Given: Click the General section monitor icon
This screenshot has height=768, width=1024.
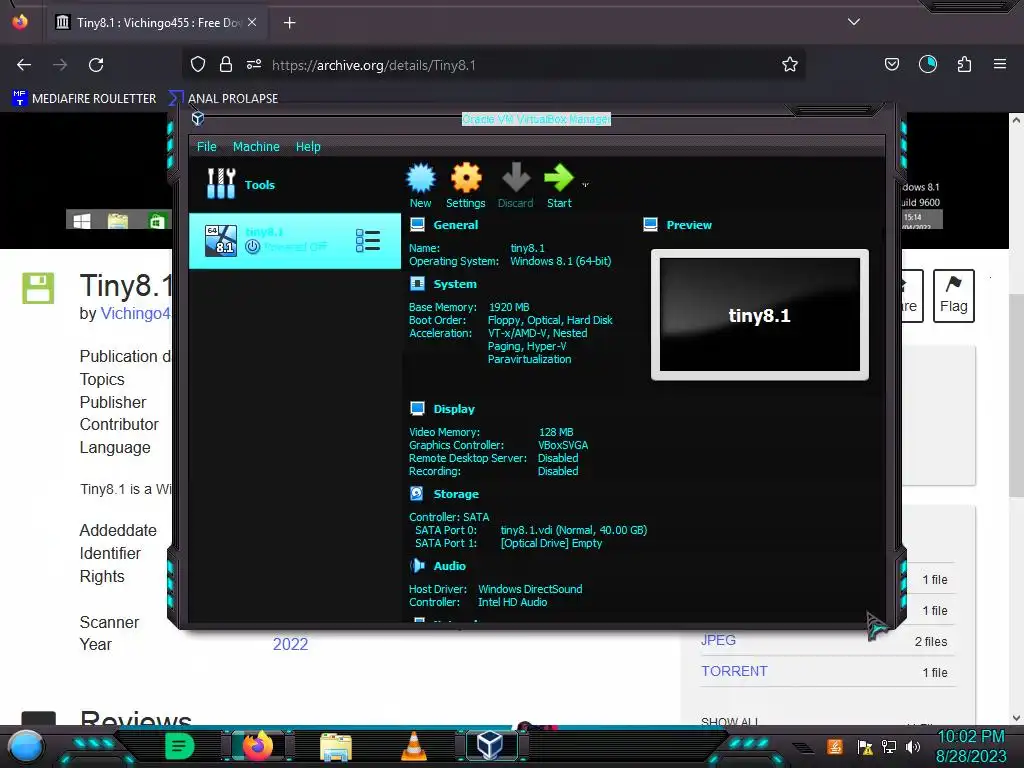Looking at the screenshot, I should coord(417,225).
